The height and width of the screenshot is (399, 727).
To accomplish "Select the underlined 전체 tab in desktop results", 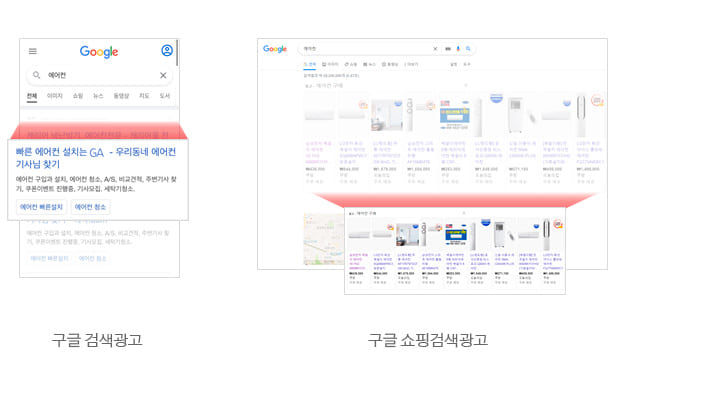I will point(310,64).
